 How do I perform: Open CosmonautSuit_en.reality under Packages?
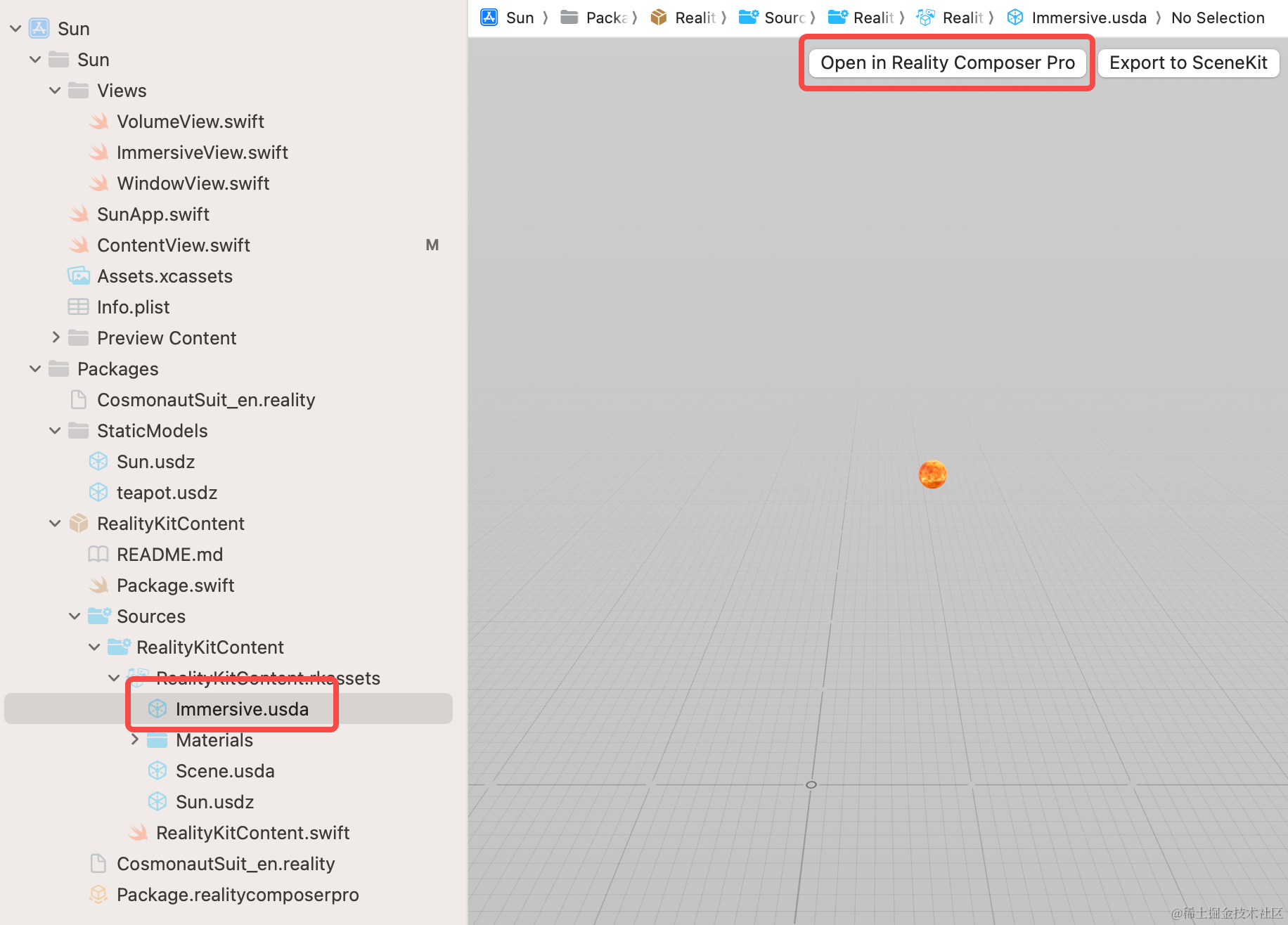(206, 400)
